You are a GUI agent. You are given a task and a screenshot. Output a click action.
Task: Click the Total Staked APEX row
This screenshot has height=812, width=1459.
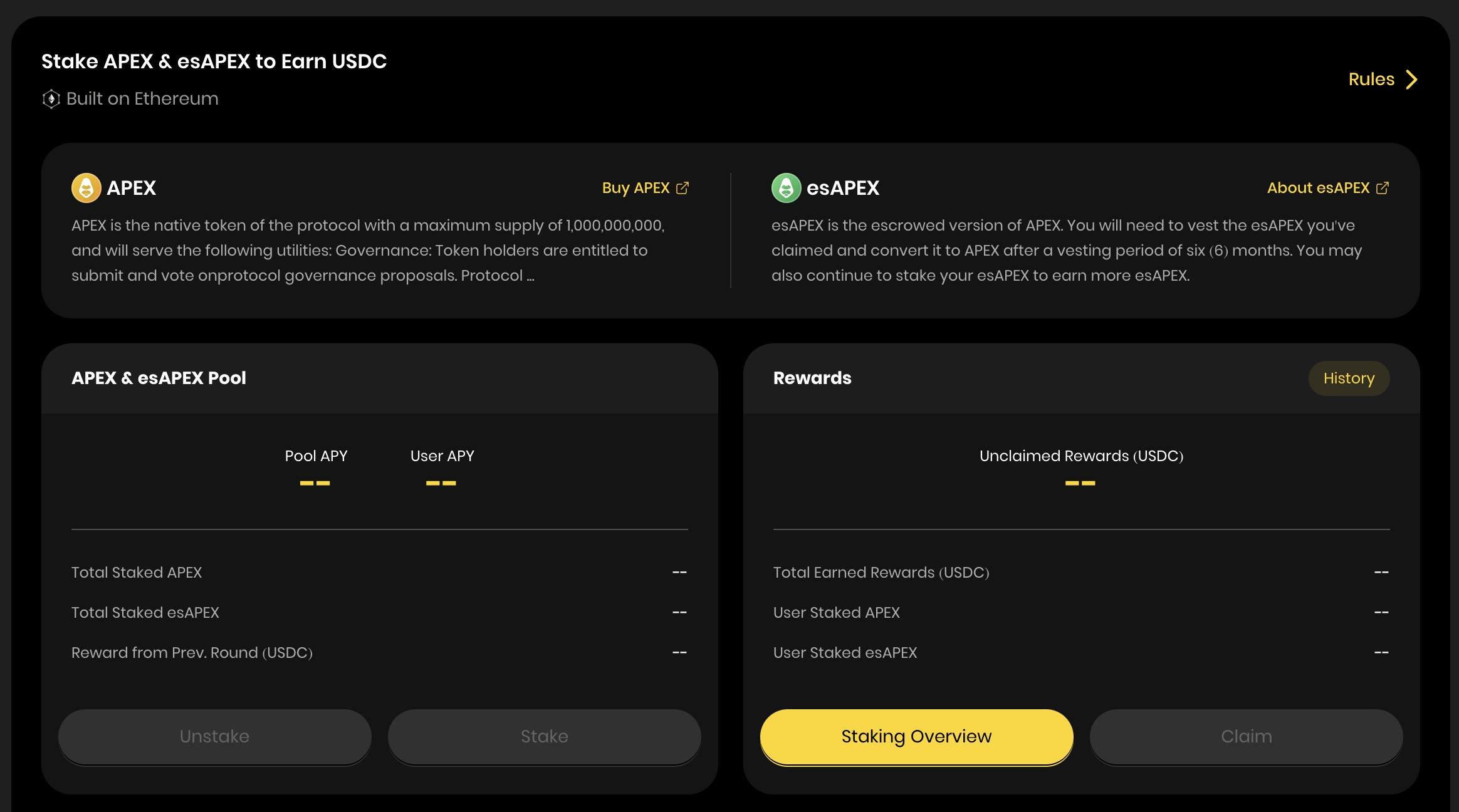tap(379, 573)
